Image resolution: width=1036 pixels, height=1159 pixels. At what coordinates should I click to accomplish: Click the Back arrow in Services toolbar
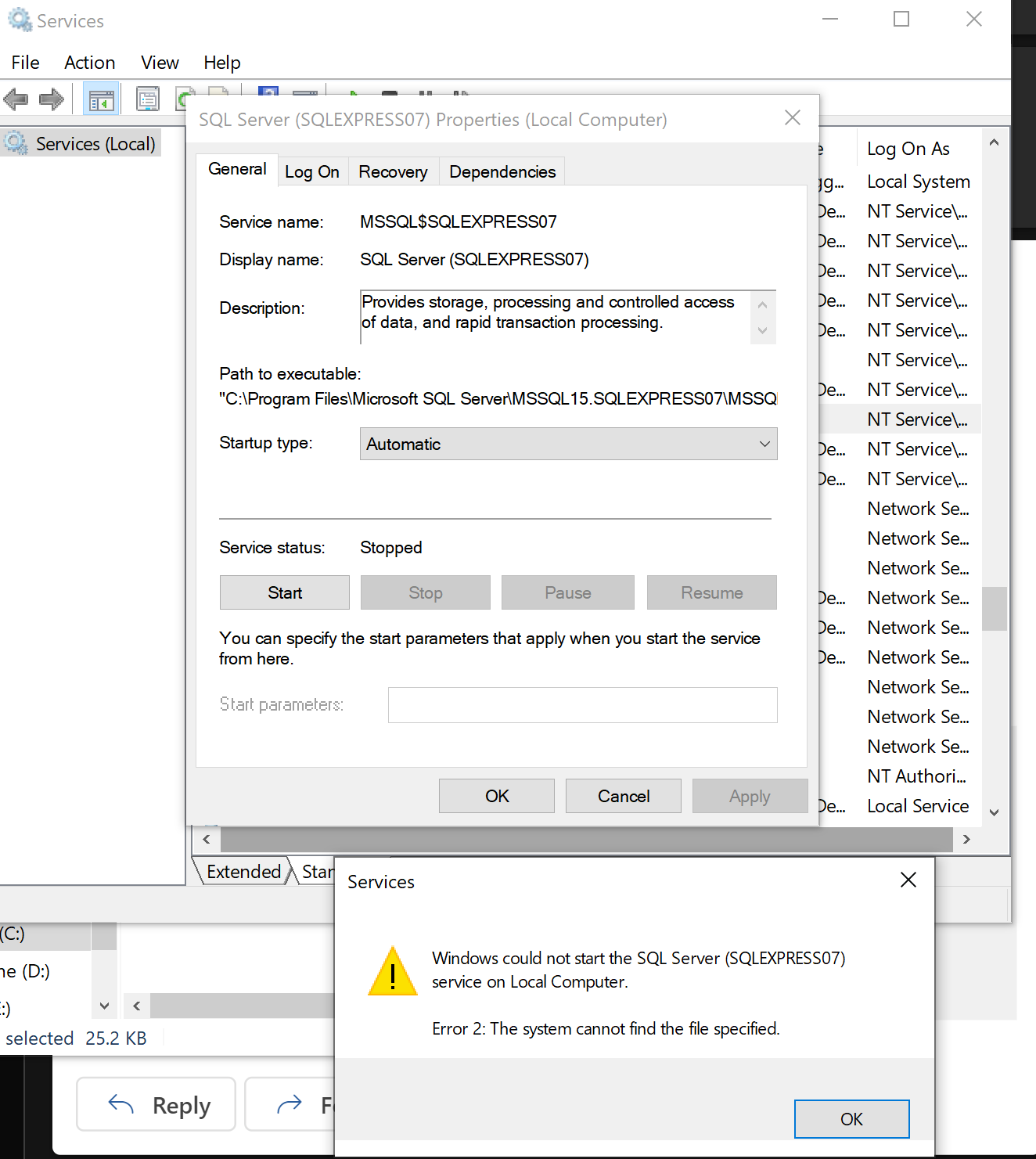16,99
